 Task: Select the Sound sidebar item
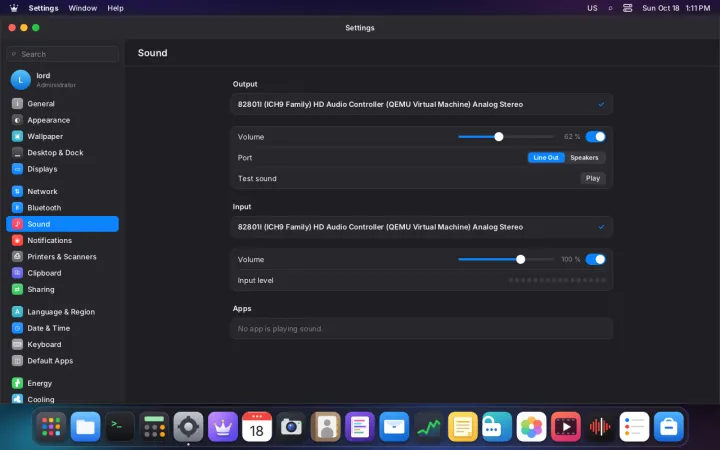coord(62,224)
